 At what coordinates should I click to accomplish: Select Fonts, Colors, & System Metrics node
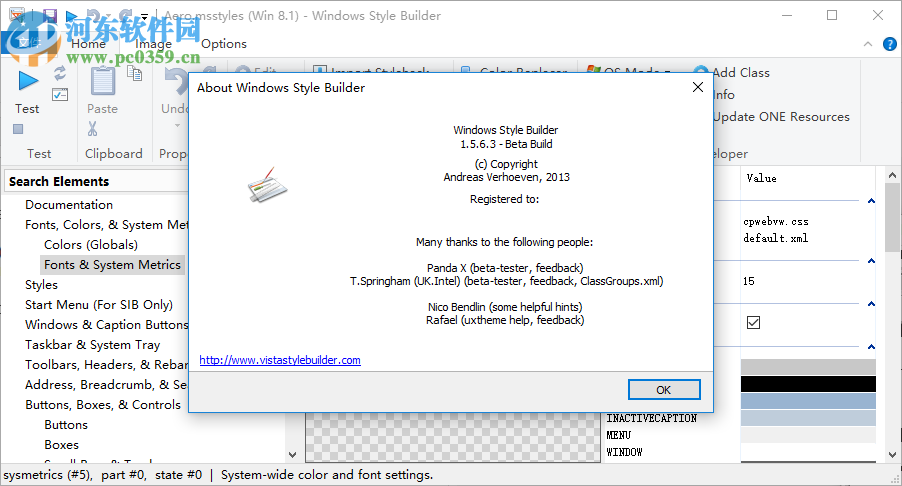coord(106,225)
